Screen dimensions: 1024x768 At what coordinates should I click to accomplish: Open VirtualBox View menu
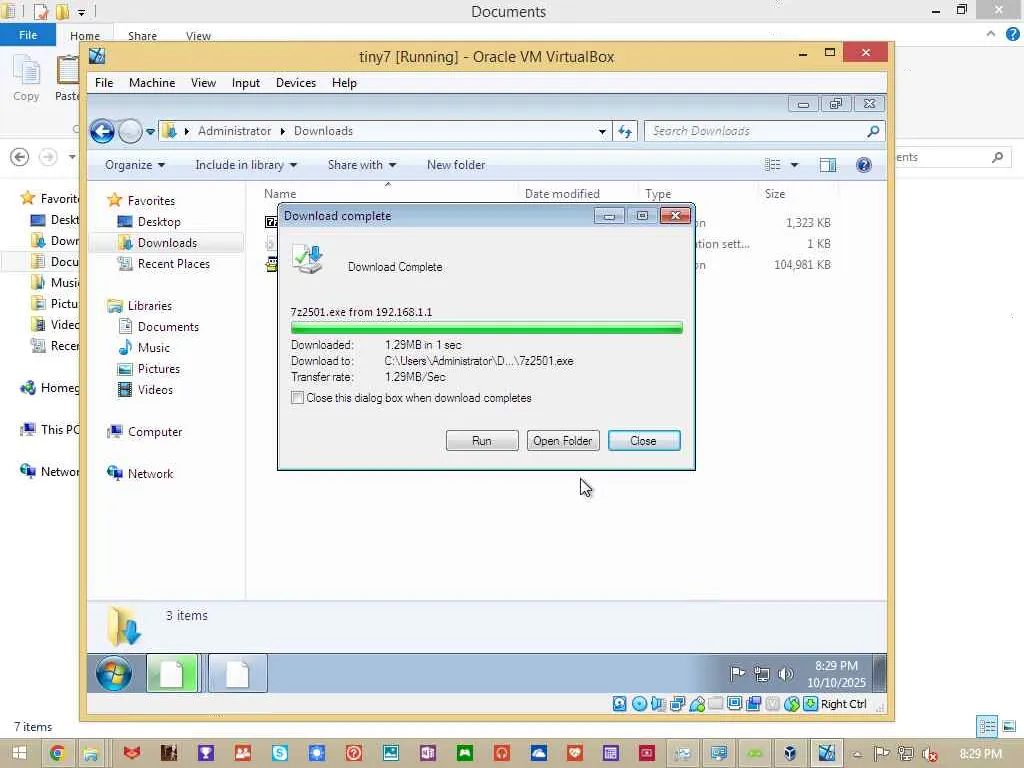[x=203, y=83]
